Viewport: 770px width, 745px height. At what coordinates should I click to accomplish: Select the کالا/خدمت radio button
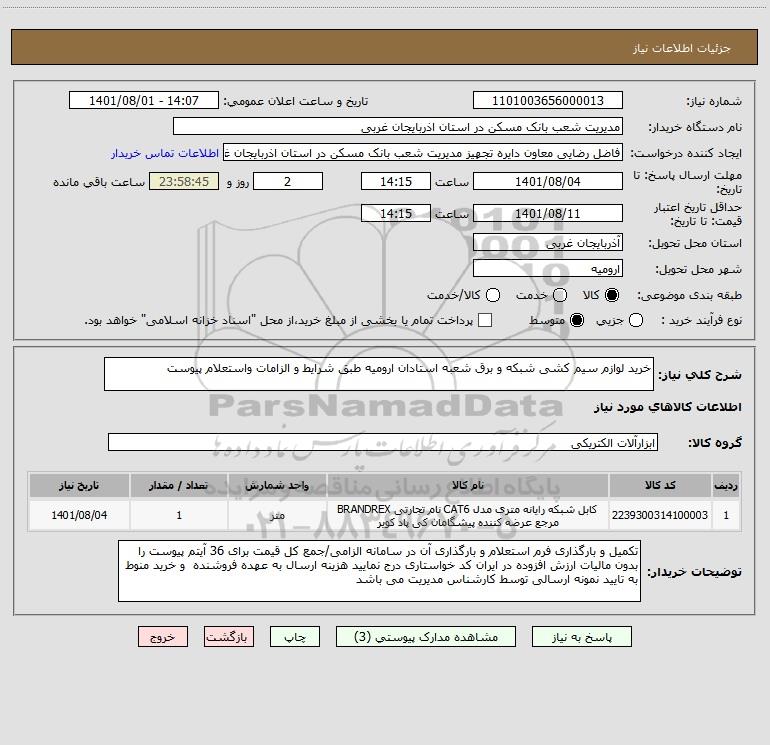[x=493, y=295]
